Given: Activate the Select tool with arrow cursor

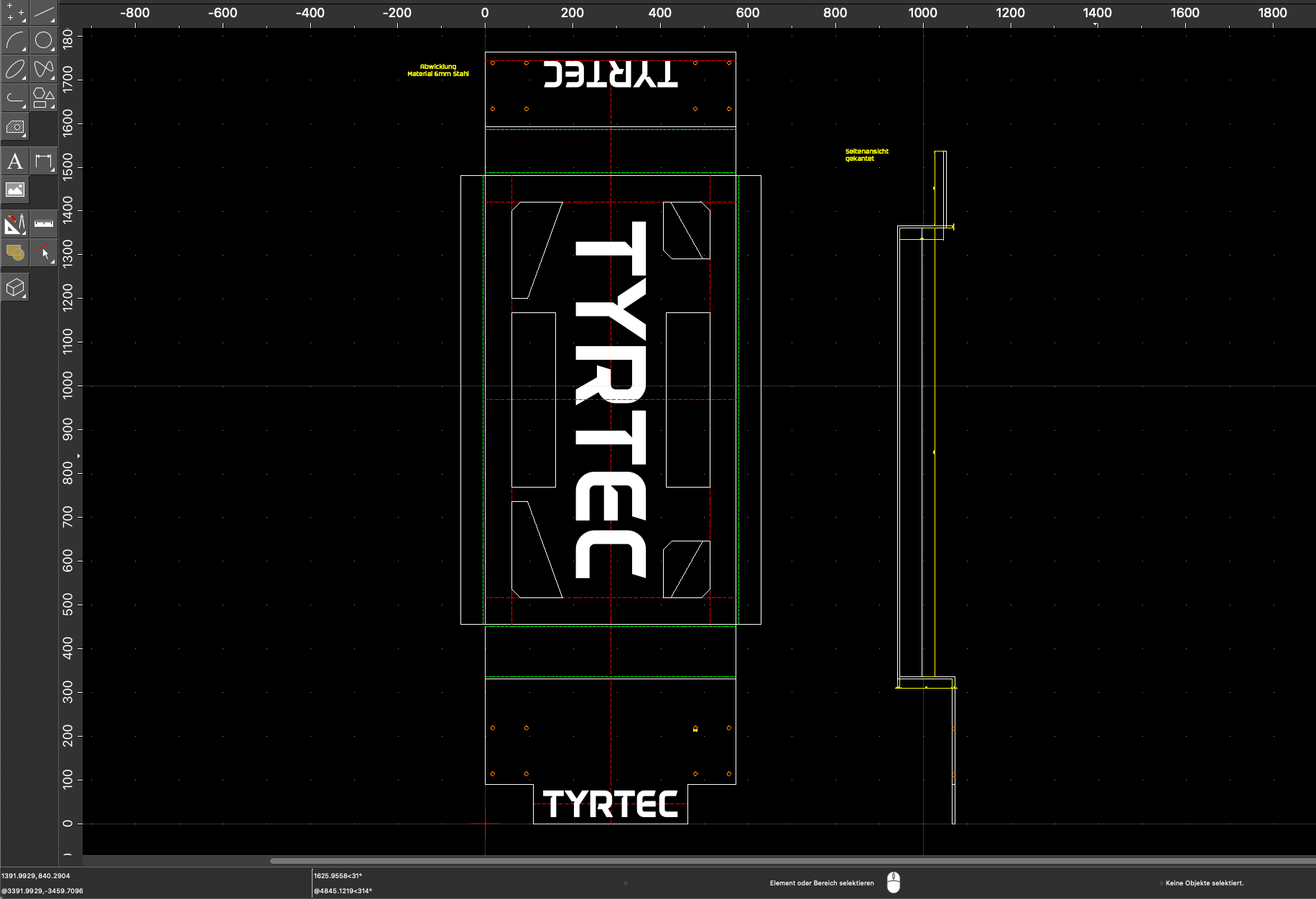Looking at the screenshot, I should click(44, 252).
